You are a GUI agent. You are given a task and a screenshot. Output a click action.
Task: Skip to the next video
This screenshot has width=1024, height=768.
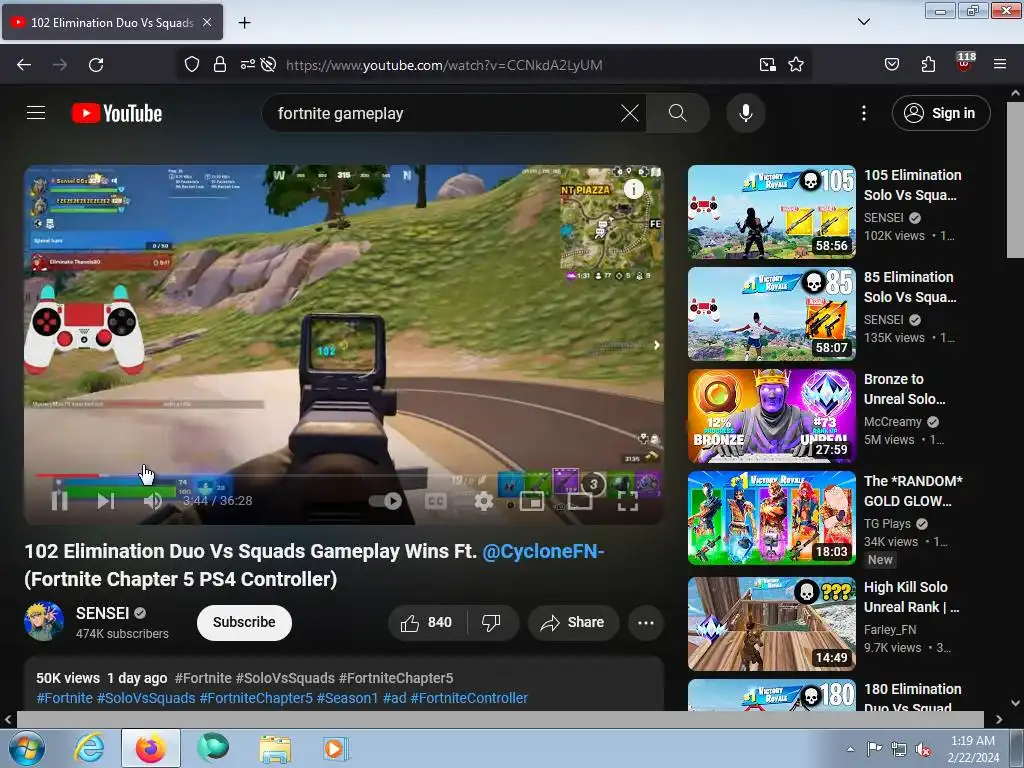point(106,501)
